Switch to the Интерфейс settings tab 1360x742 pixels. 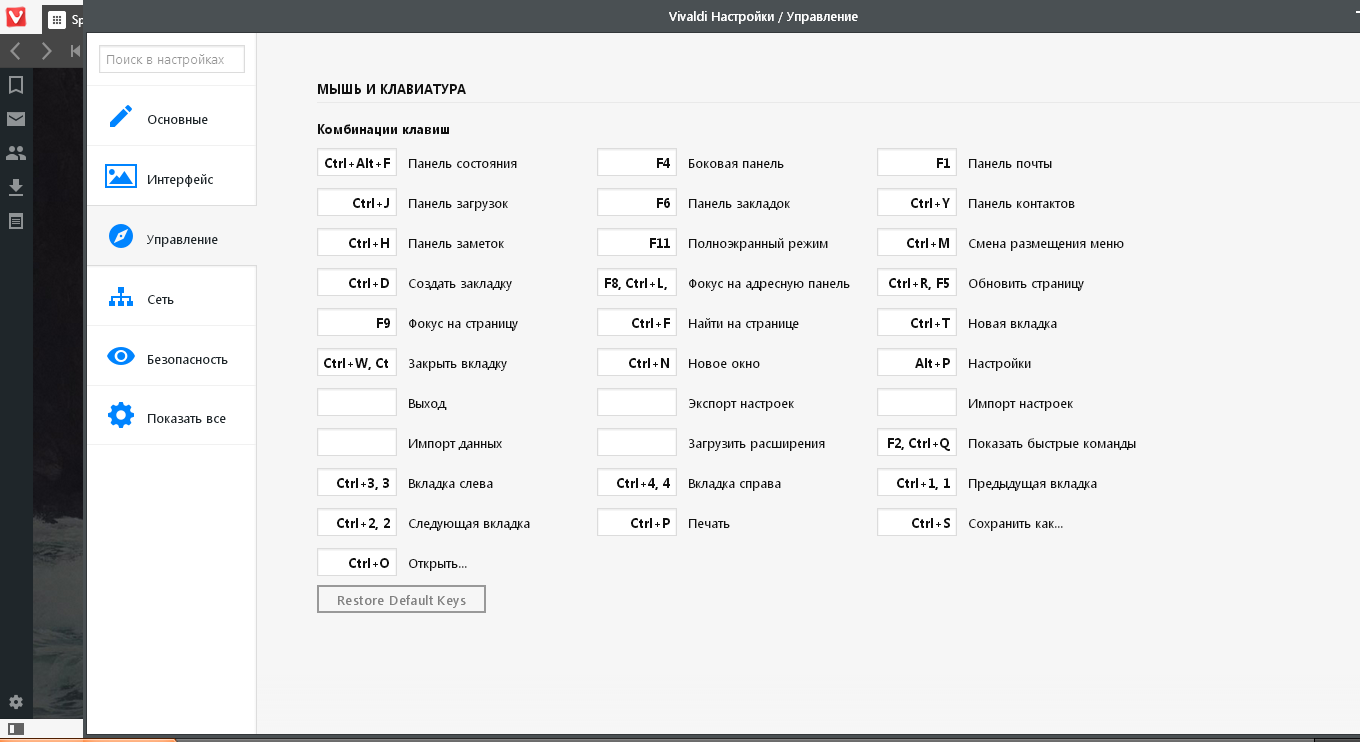pos(171,177)
